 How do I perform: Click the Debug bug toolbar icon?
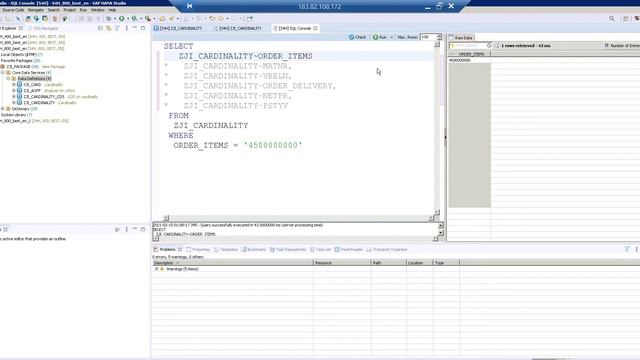108,18
